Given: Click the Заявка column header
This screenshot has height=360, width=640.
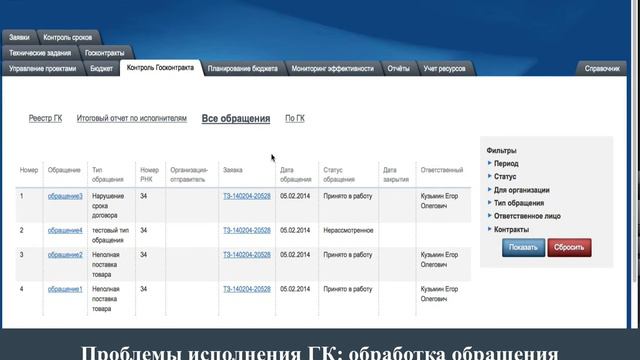Looking at the screenshot, I should [233, 170].
